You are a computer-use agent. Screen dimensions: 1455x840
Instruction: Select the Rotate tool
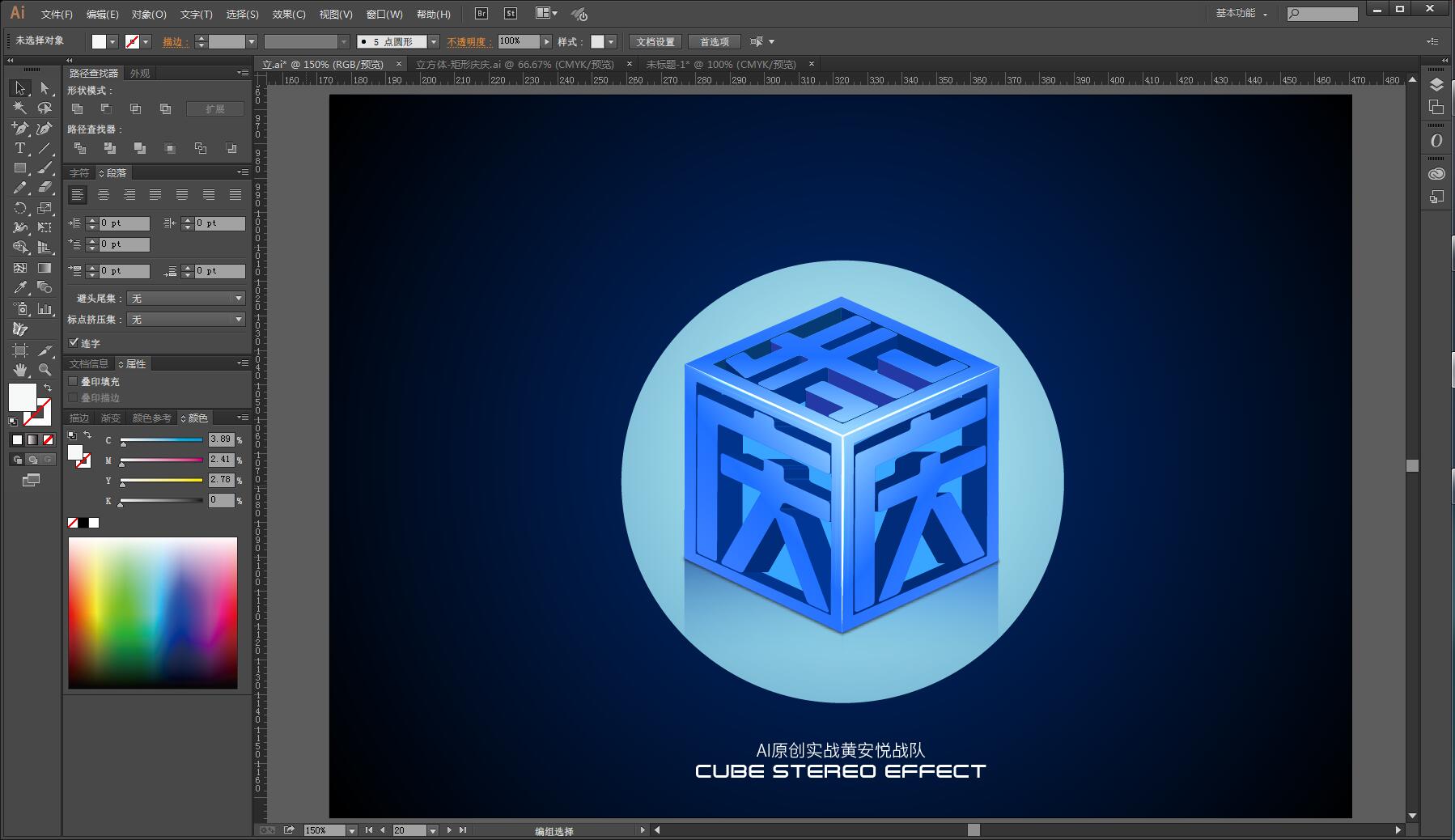19,208
